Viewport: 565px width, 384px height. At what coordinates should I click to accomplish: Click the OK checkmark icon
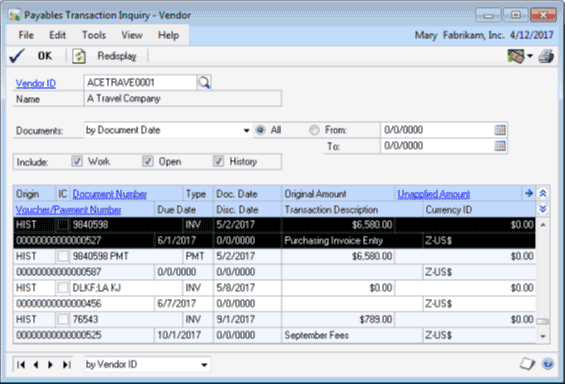click(17, 56)
